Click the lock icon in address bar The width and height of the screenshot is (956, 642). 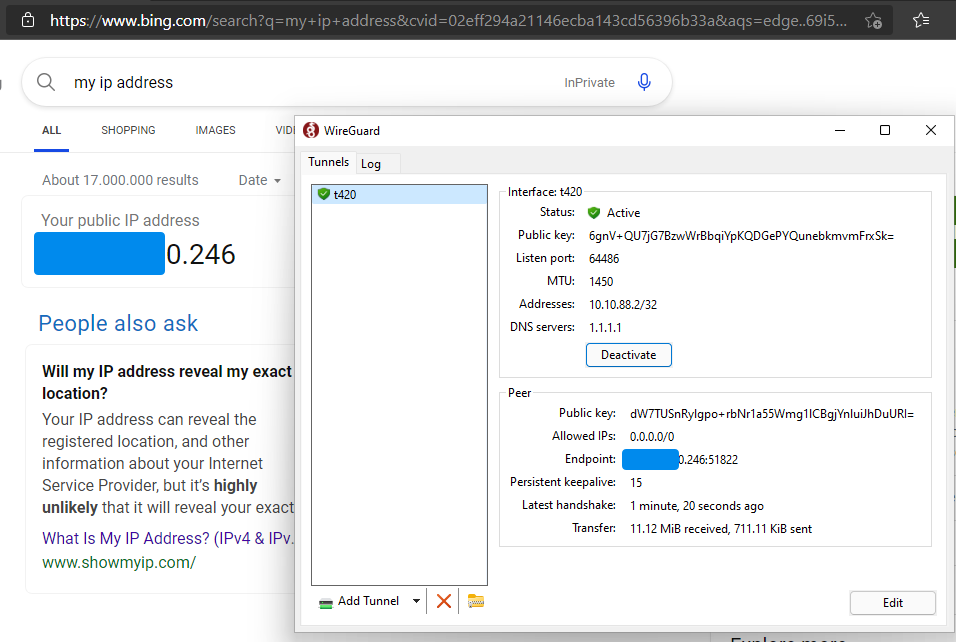[28, 20]
